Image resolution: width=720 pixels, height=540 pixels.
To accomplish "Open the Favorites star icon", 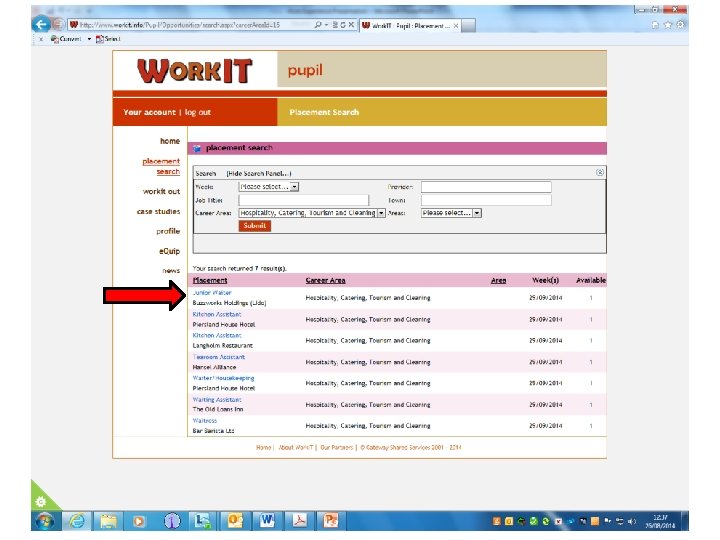I will [x=668, y=25].
